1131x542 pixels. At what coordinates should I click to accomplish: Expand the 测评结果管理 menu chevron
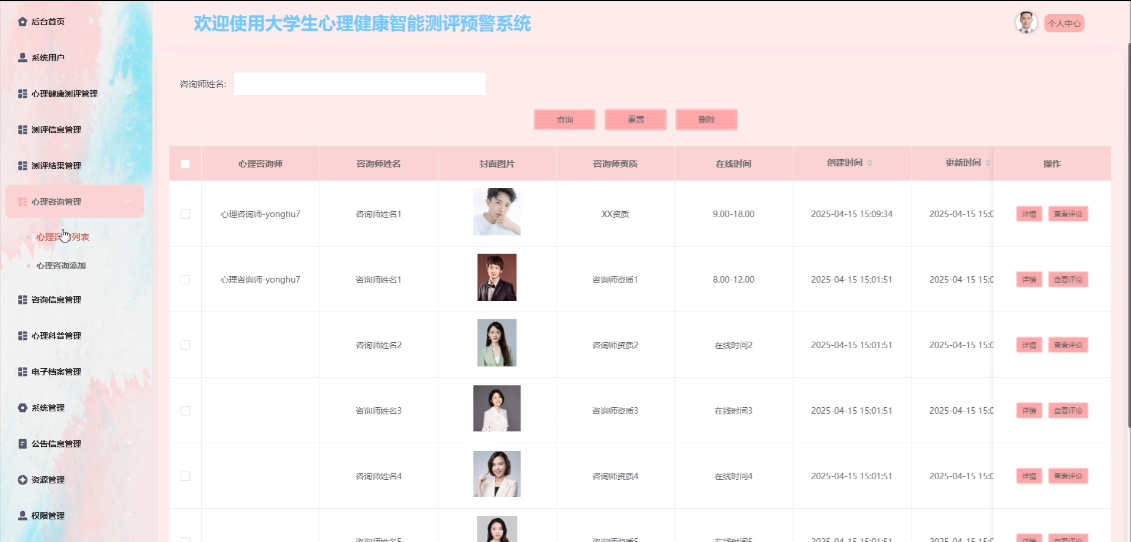coord(128,165)
